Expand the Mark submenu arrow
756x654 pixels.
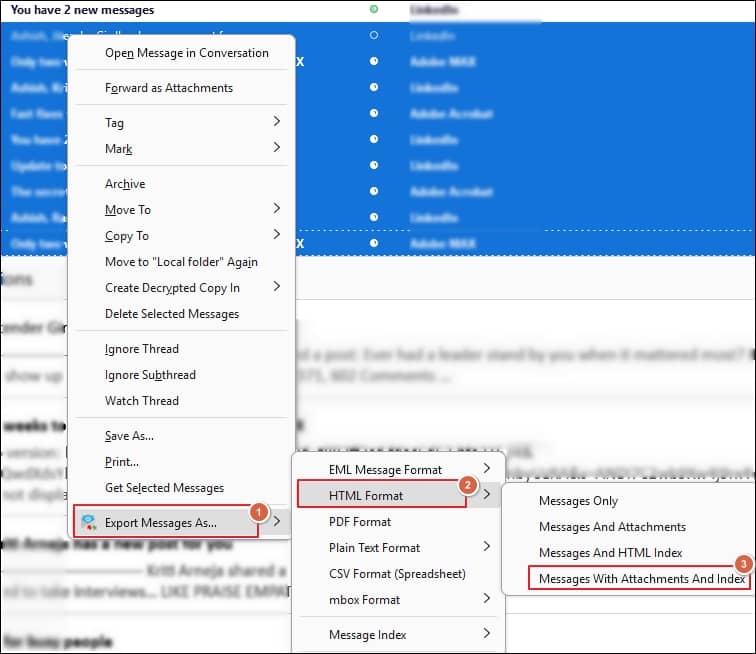tap(276, 147)
